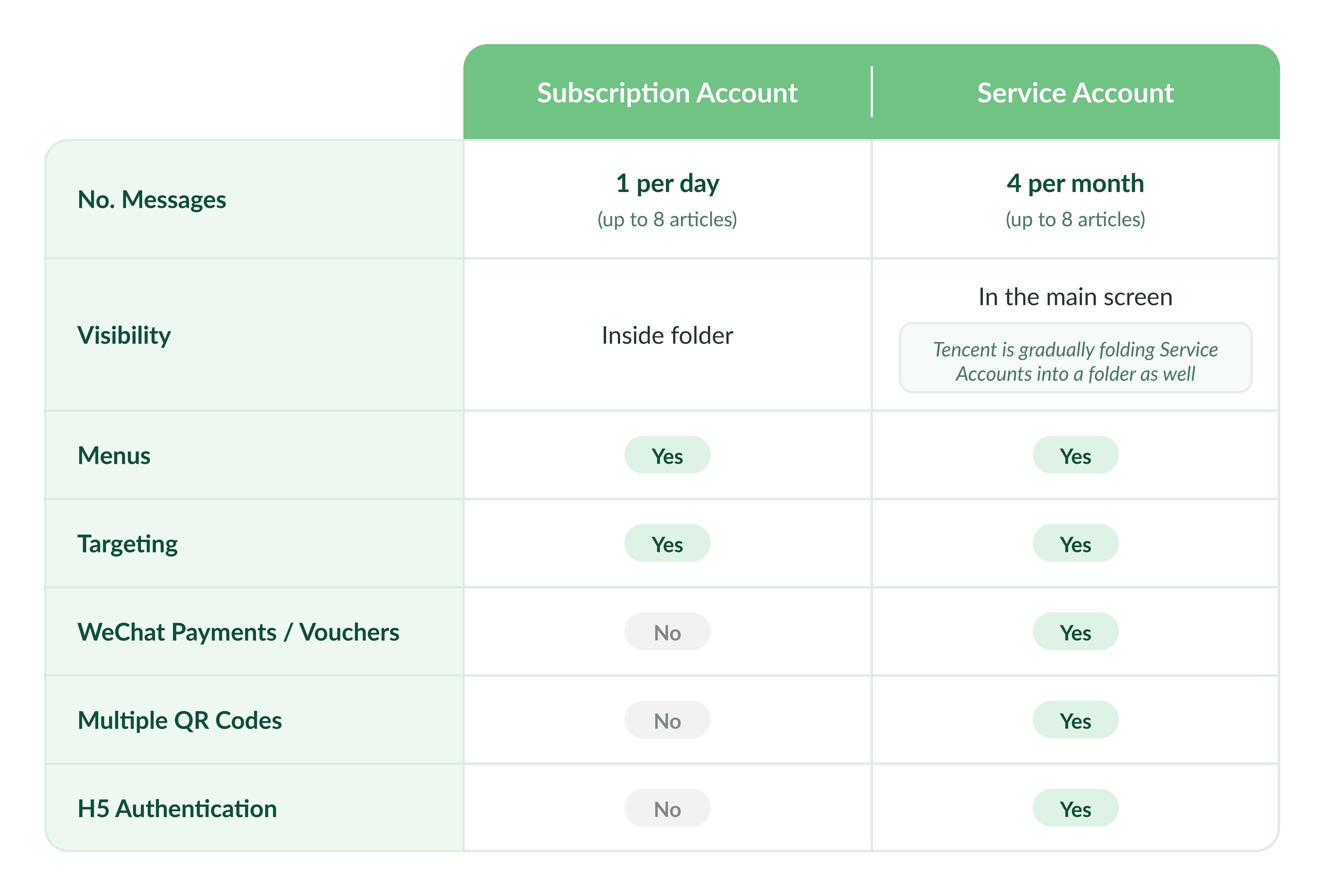The height and width of the screenshot is (896, 1324).
Task: Select Yes badge in Multiple QR Codes row
Action: [1075, 720]
